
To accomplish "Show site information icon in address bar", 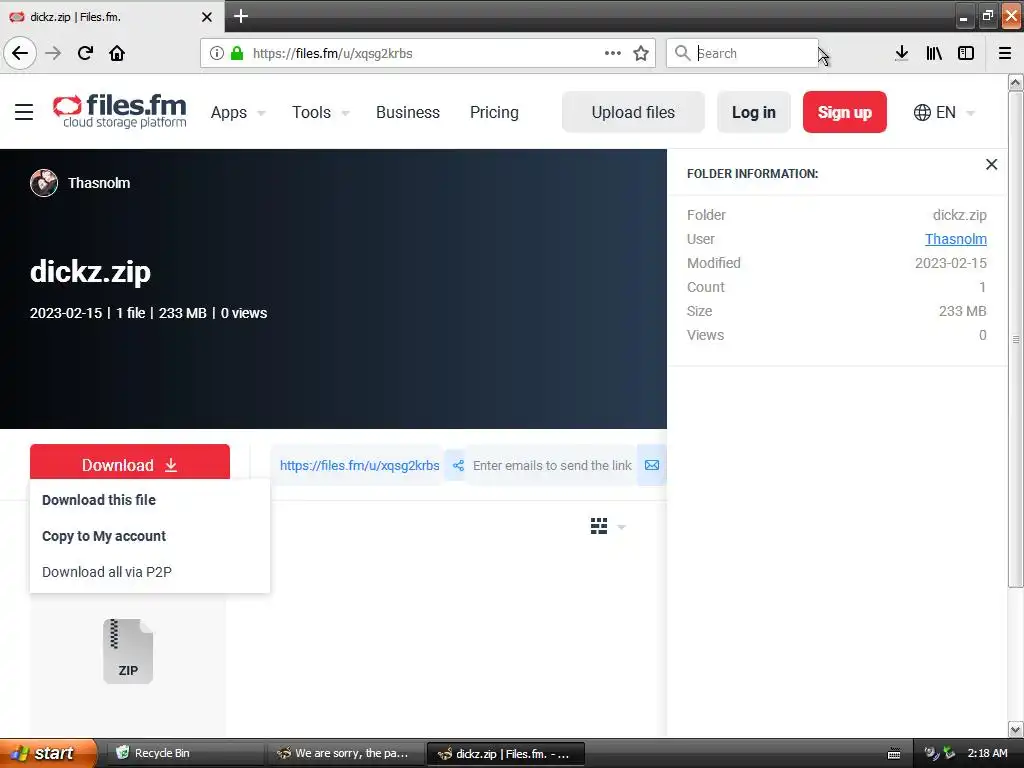I will pyautogui.click(x=217, y=53).
